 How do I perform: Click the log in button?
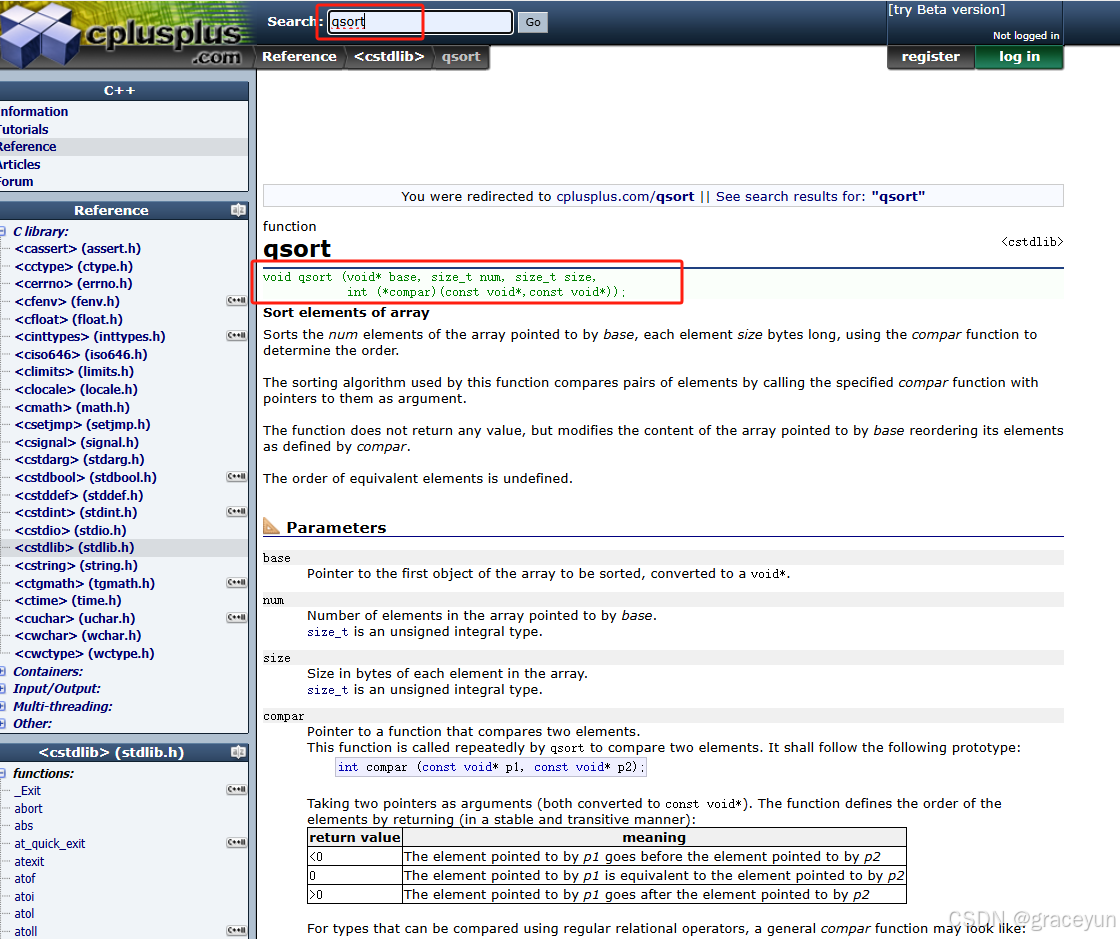coord(1019,56)
